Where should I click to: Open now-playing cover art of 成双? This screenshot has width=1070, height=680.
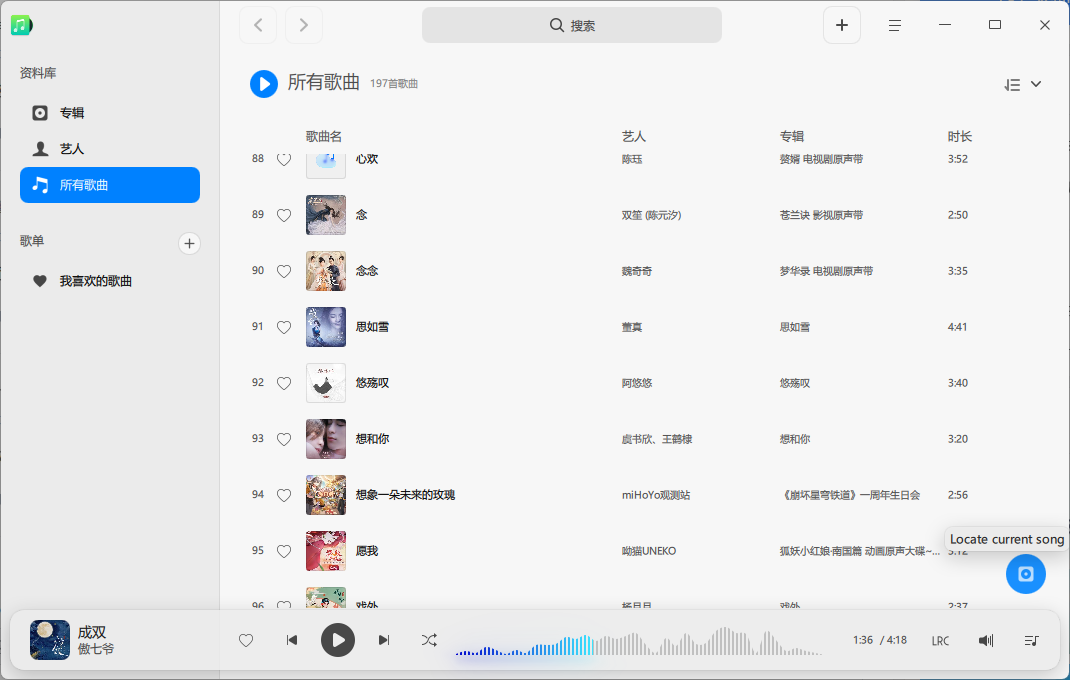(50, 640)
